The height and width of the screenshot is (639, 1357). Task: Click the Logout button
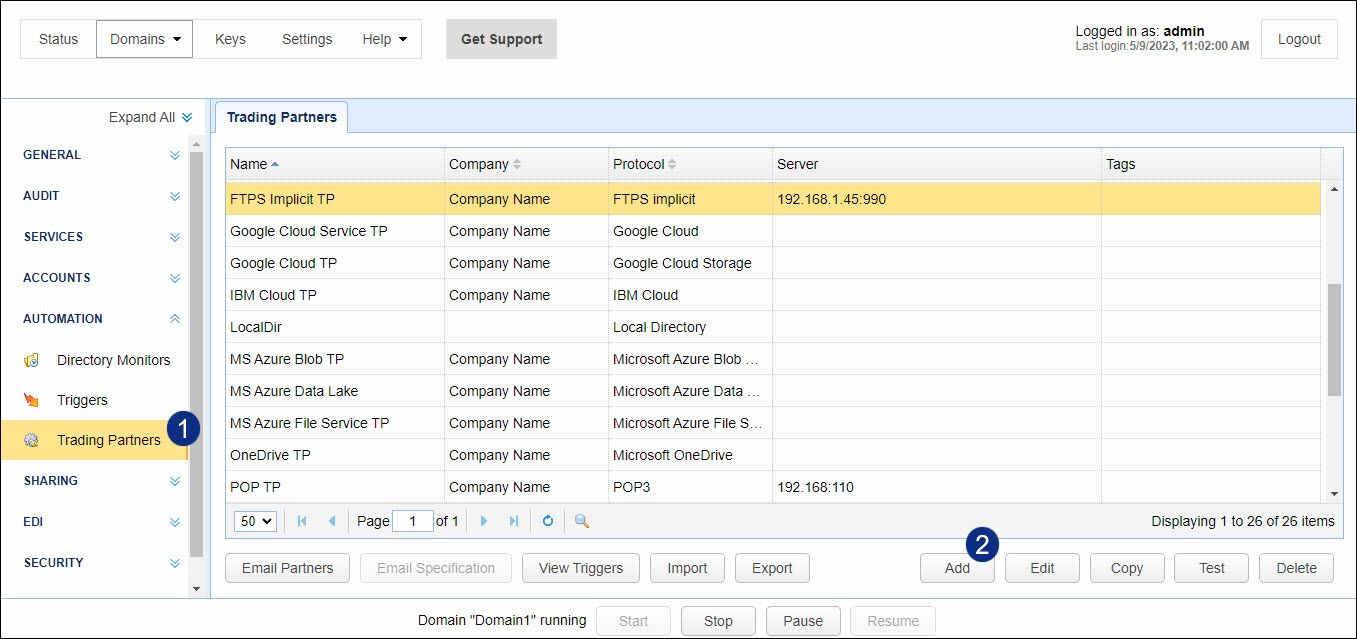[1299, 39]
